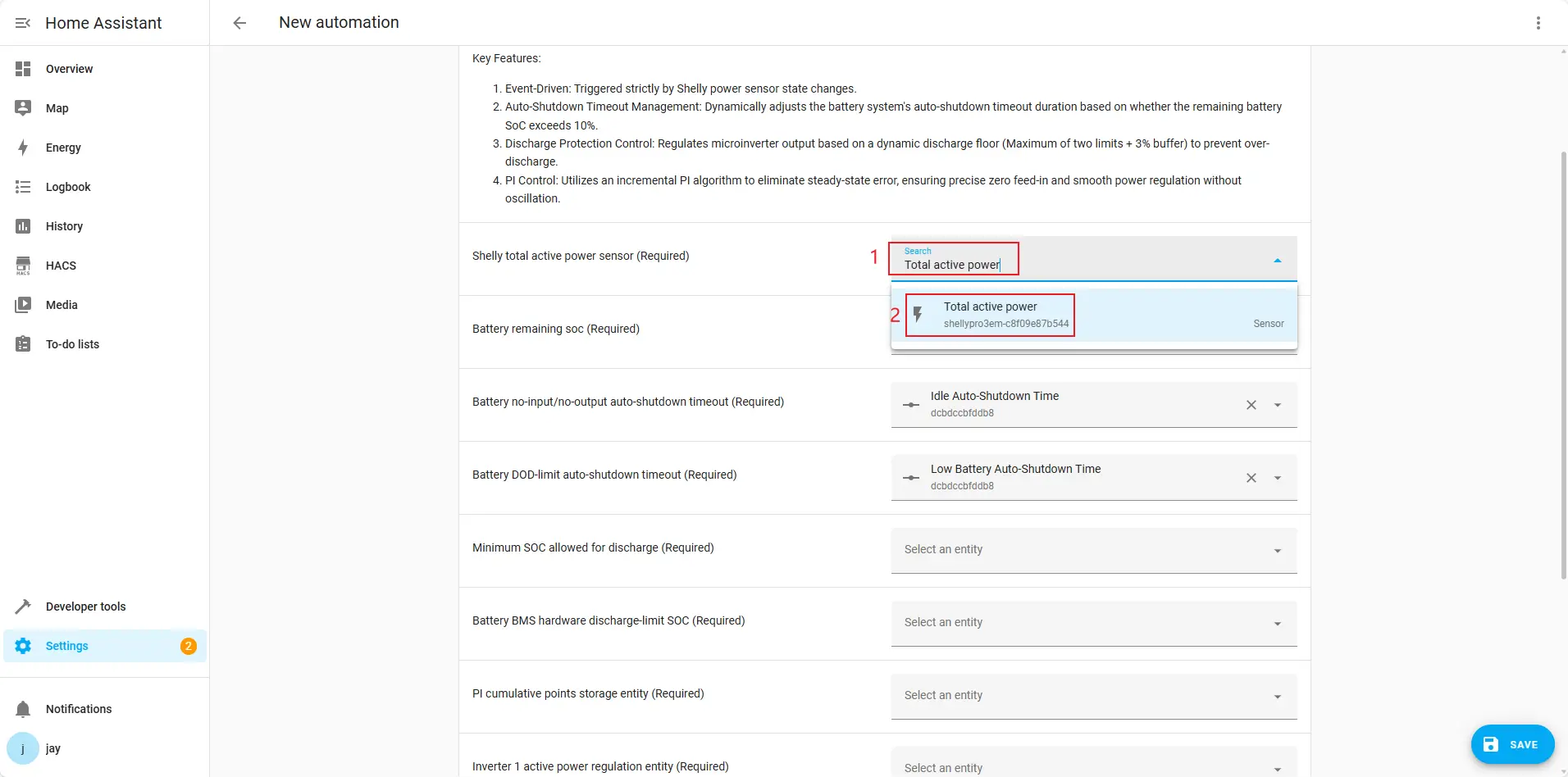Collapse the Home Assistant sidebar menu

coord(23,23)
